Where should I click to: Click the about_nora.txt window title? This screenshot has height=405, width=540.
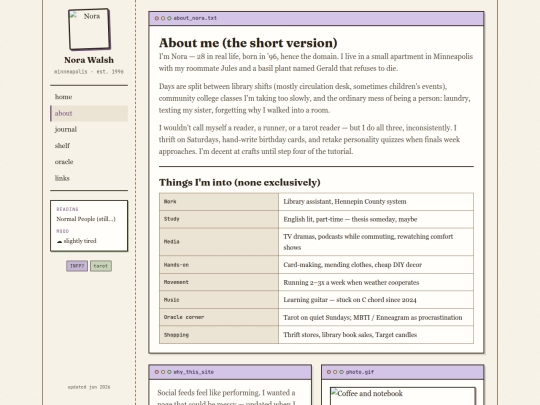195,18
